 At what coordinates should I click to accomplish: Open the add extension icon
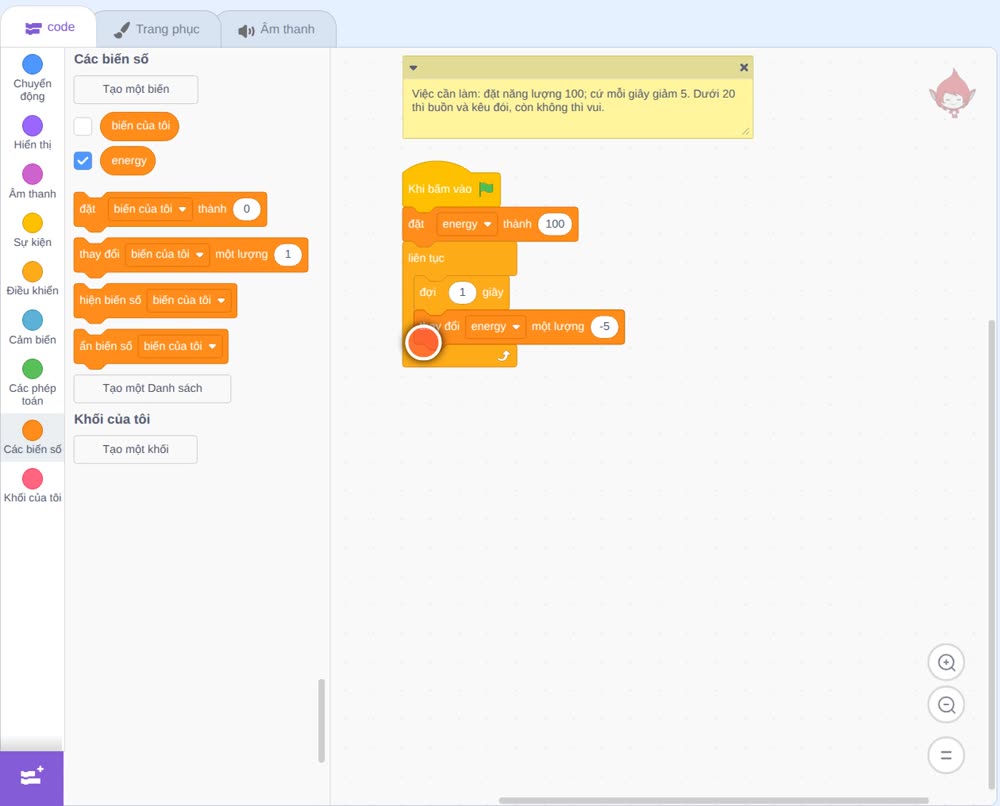coord(31,777)
